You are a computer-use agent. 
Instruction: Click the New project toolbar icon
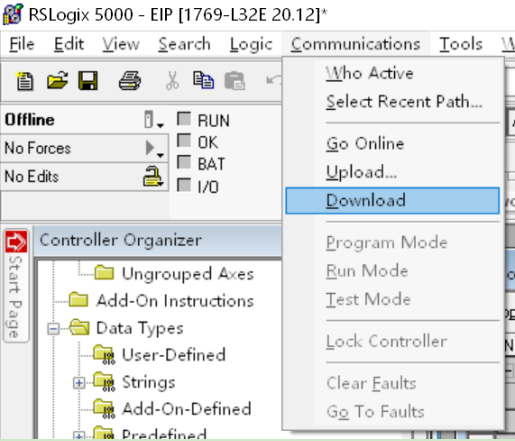coord(24,81)
